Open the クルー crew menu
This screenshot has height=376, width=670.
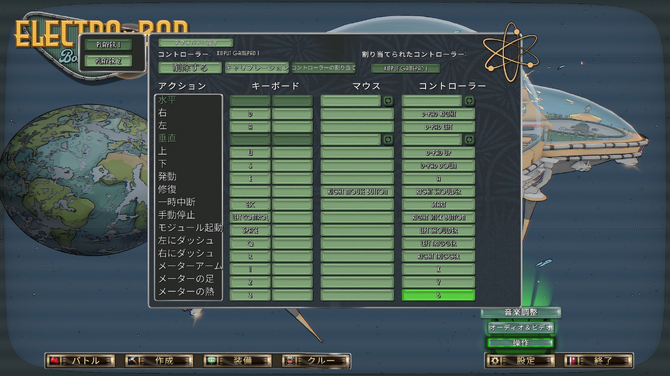[x=316, y=361]
